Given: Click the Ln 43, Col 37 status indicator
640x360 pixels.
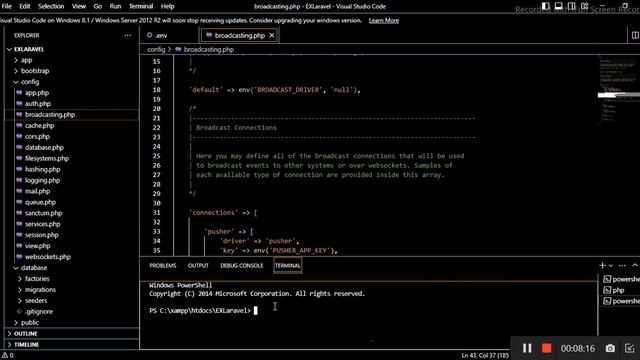Looking at the screenshot, I should (485, 356).
